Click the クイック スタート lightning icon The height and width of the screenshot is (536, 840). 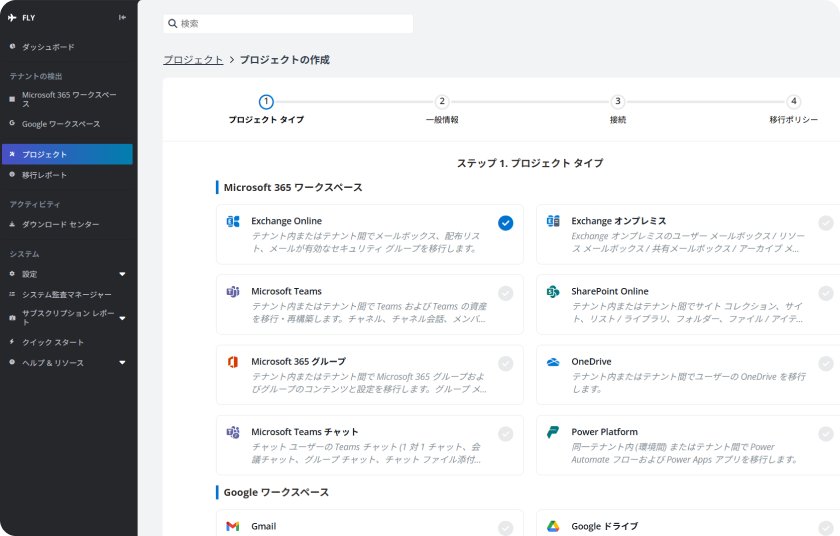pyautogui.click(x=12, y=342)
